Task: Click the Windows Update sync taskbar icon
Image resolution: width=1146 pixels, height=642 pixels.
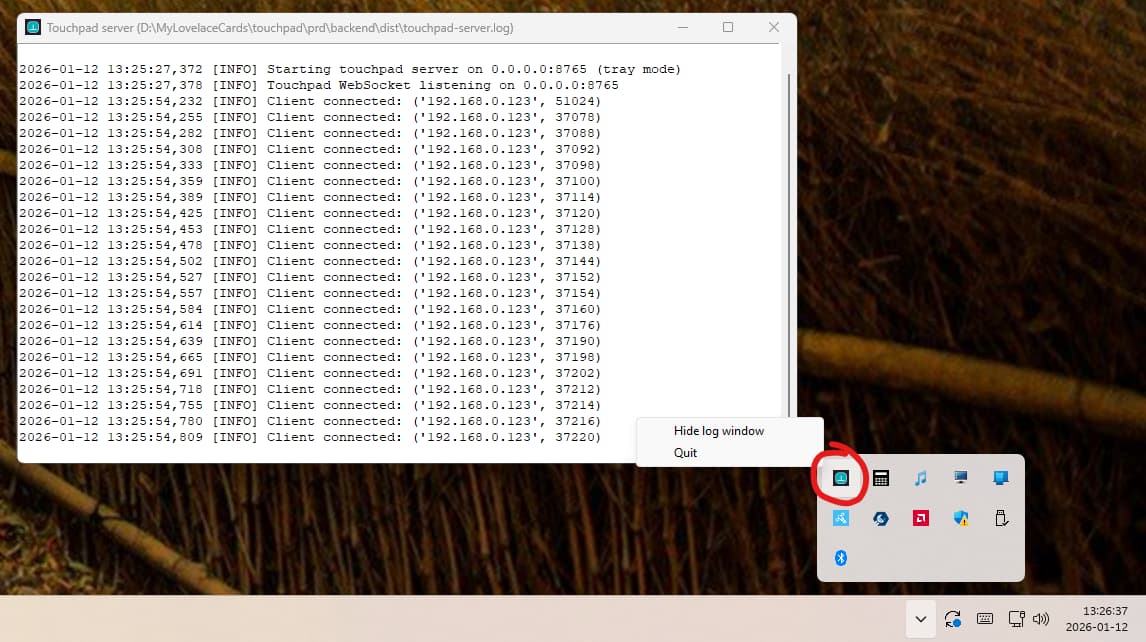Action: 952,619
